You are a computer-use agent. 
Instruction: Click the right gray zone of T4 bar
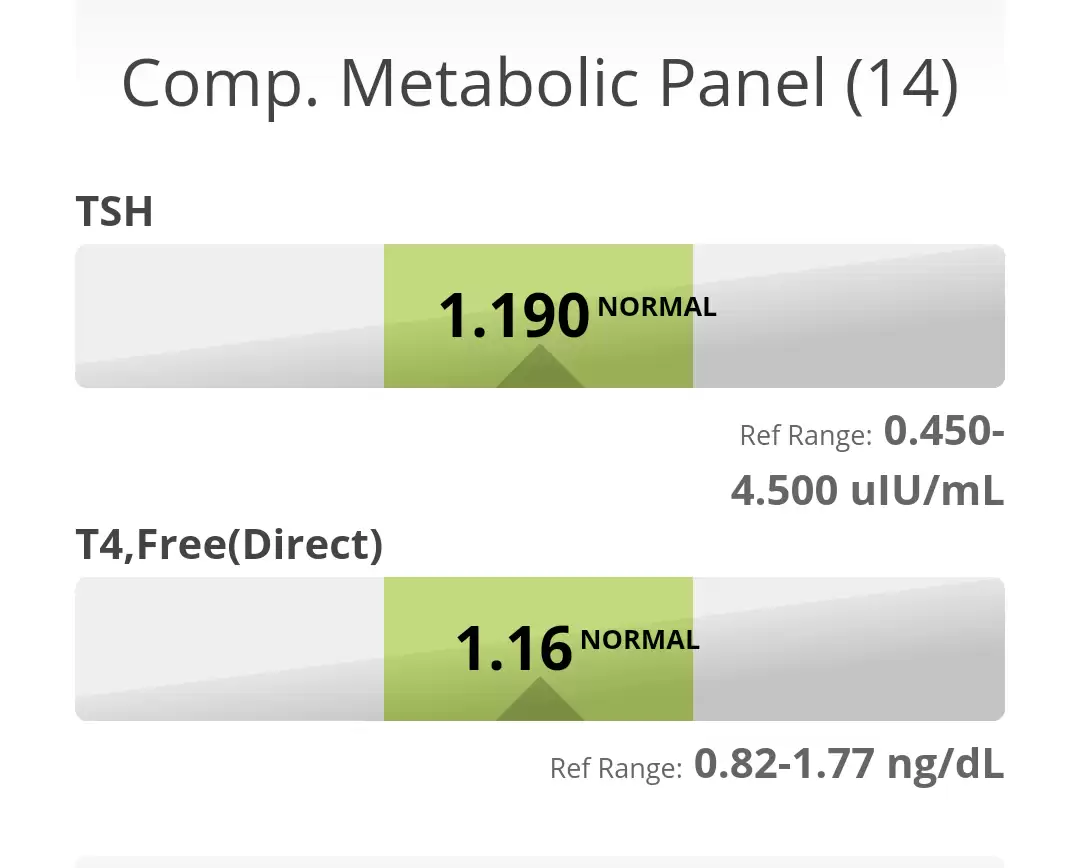[x=848, y=649]
